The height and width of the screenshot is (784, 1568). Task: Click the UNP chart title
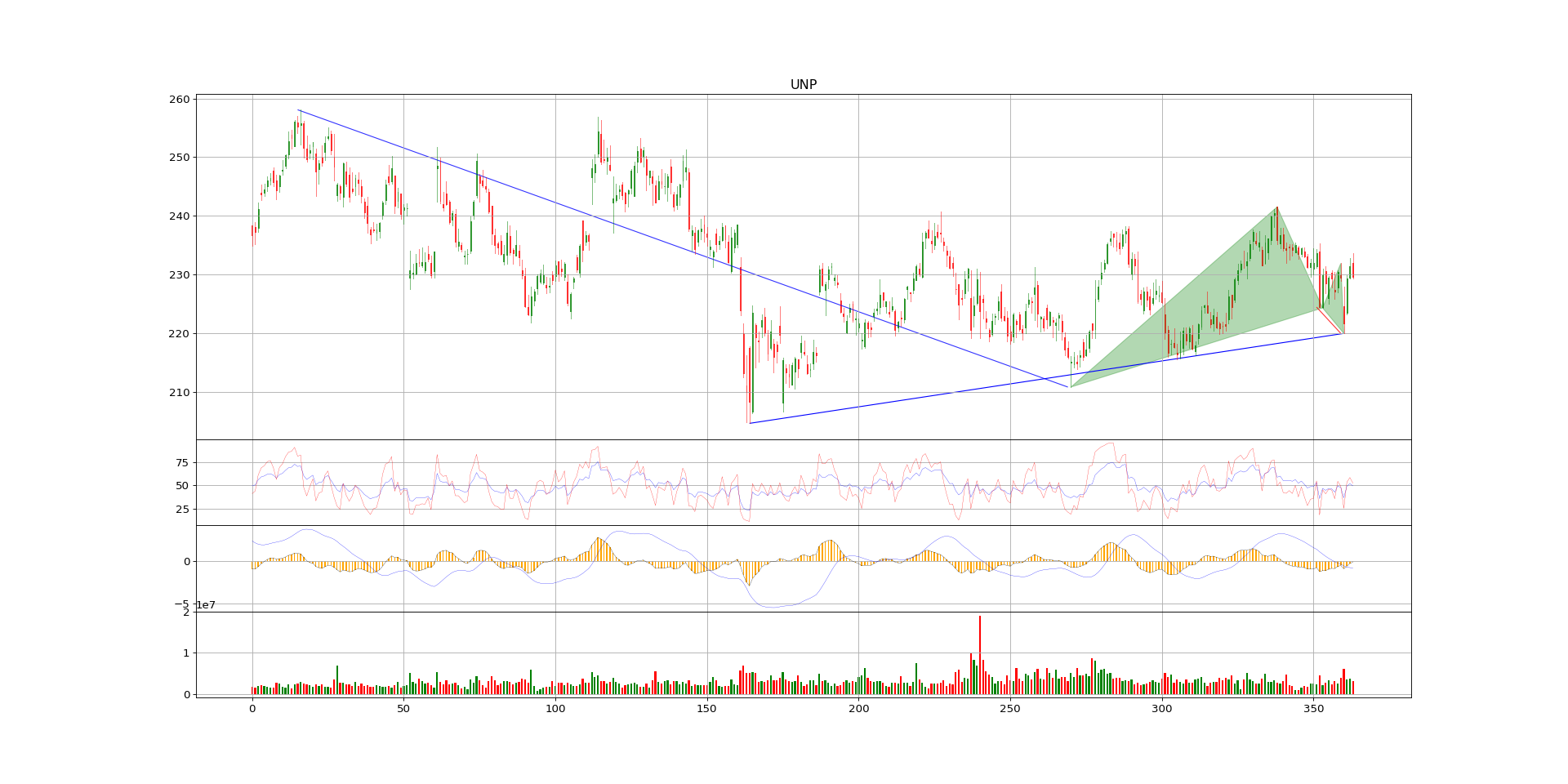tap(803, 85)
